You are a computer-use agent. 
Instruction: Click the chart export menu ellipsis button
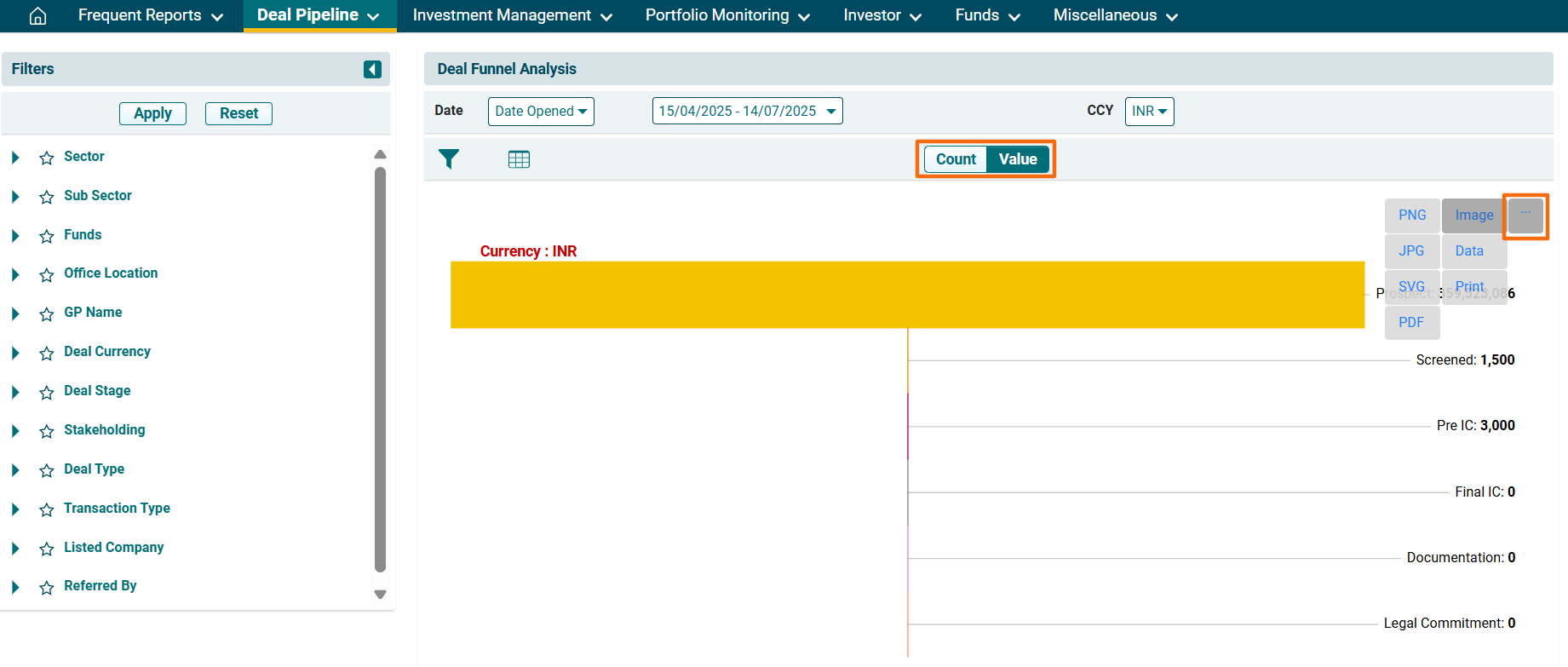coord(1525,216)
